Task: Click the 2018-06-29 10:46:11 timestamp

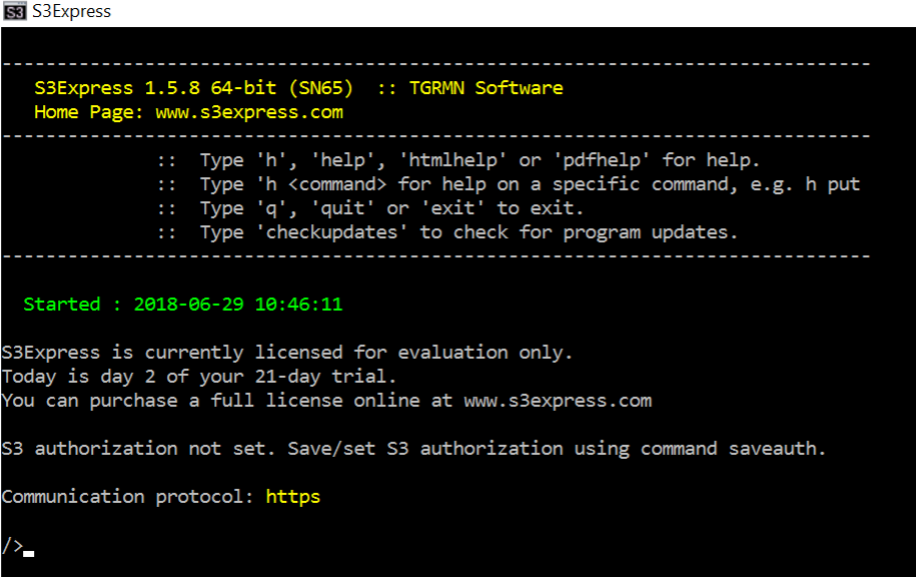Action: pyautogui.click(x=238, y=304)
